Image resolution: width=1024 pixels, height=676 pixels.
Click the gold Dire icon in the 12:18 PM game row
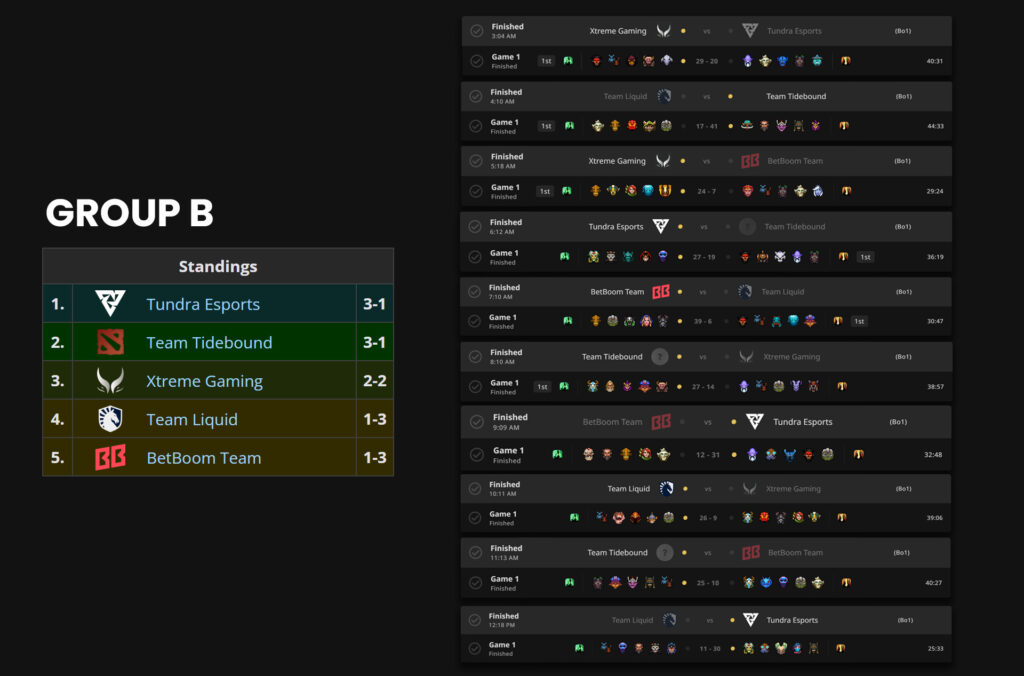(x=840, y=648)
